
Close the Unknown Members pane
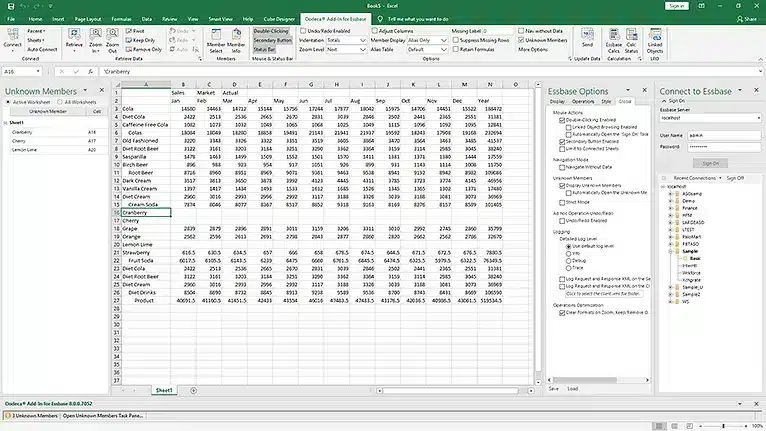point(102,90)
